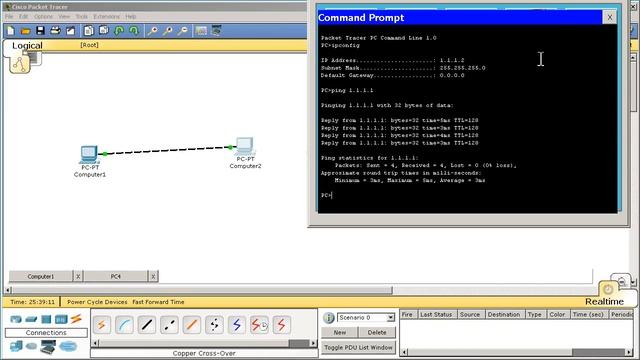
Task: Close the Computer1 tab with its X
Action: (78, 276)
